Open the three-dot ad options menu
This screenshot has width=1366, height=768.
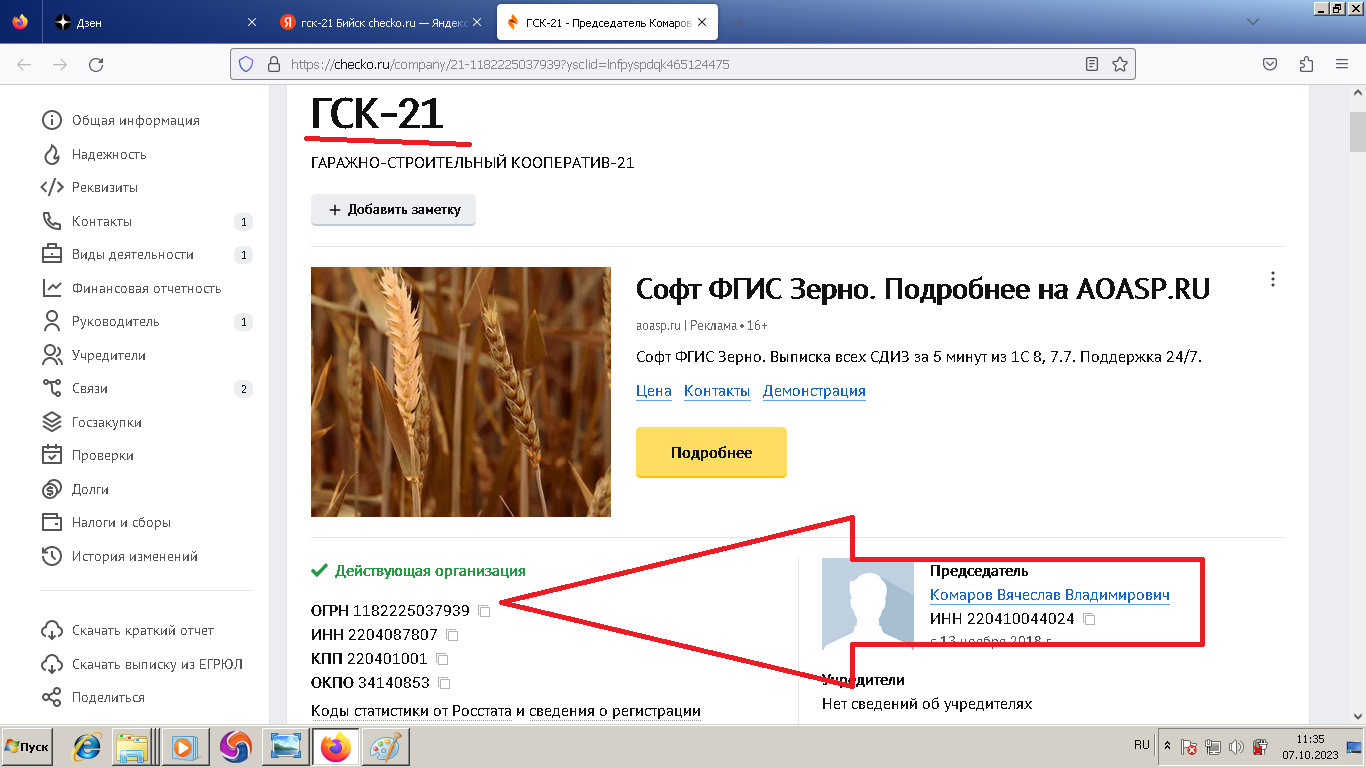click(x=1272, y=279)
